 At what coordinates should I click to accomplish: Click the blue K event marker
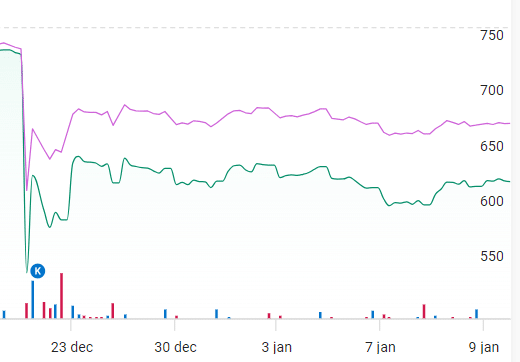coord(38,271)
